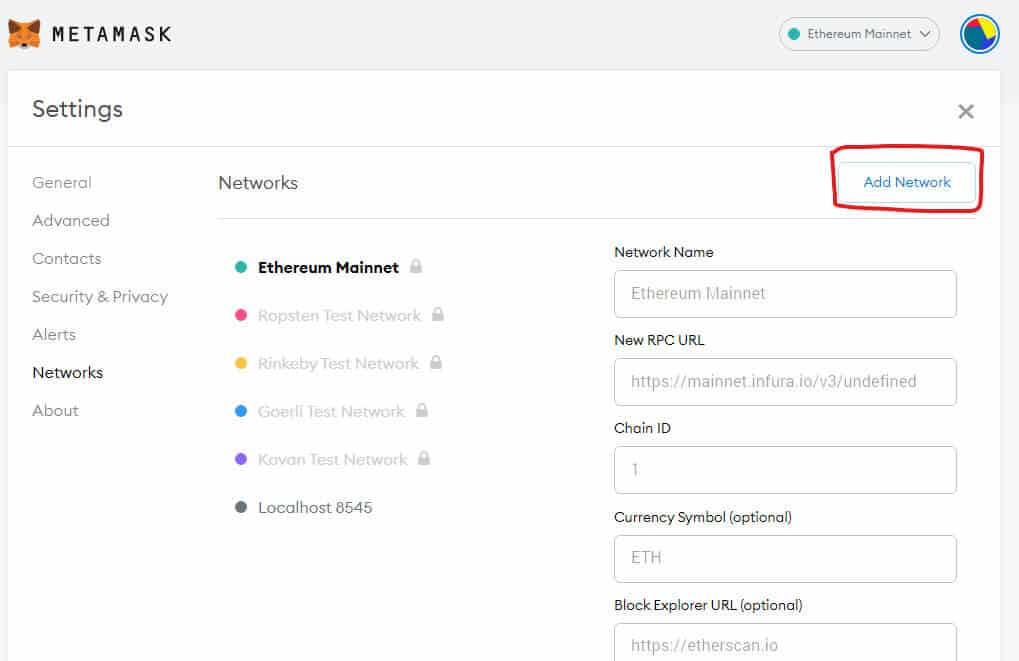The image size is (1019, 661).
Task: Click yellow dot beside Rinkeby Test Network
Action: click(x=240, y=363)
